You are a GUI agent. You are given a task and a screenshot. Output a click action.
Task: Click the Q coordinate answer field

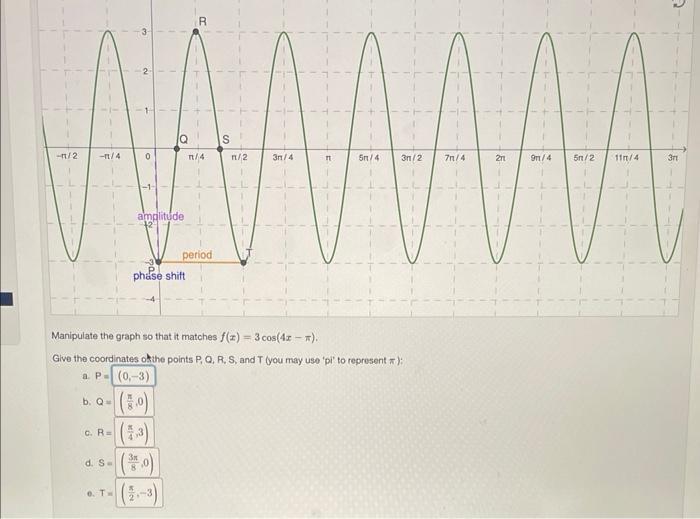pyautogui.click(x=134, y=402)
